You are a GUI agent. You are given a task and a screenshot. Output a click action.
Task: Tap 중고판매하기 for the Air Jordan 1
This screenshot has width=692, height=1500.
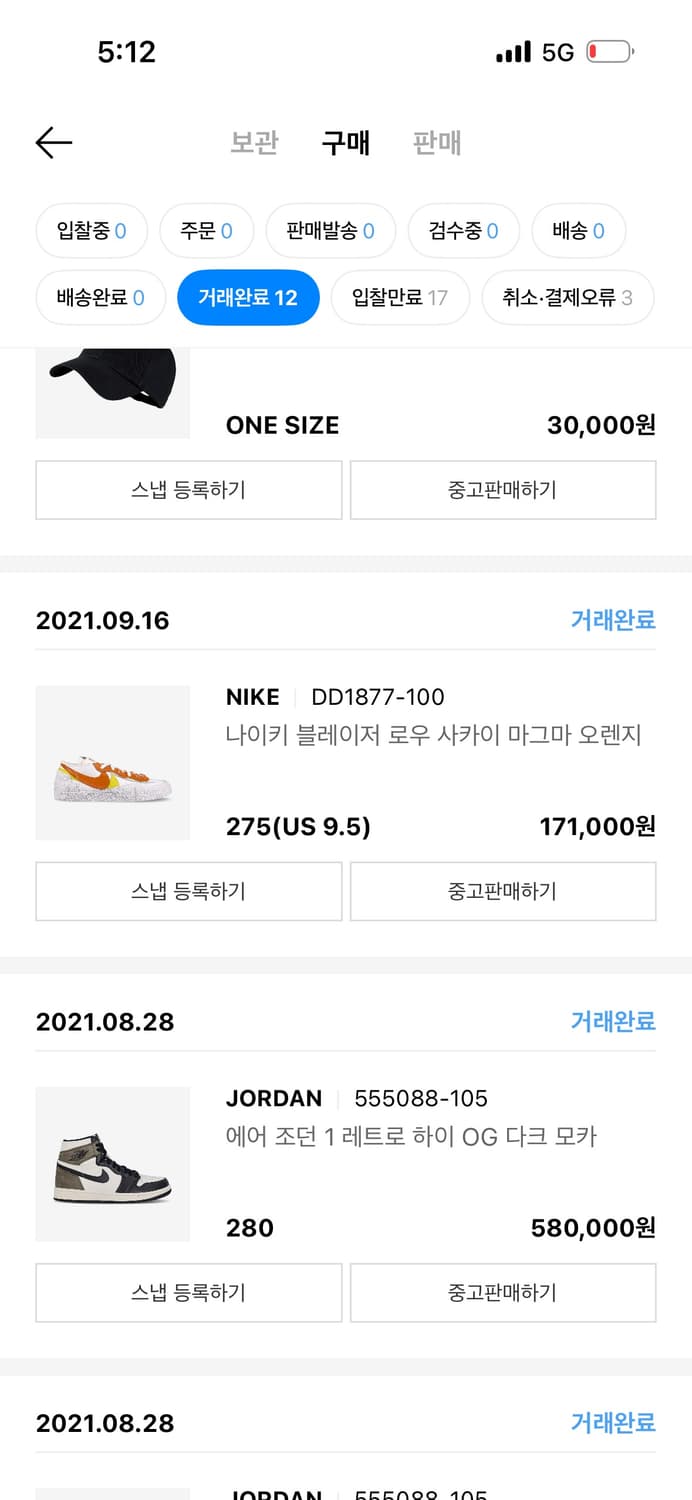[x=503, y=1292]
